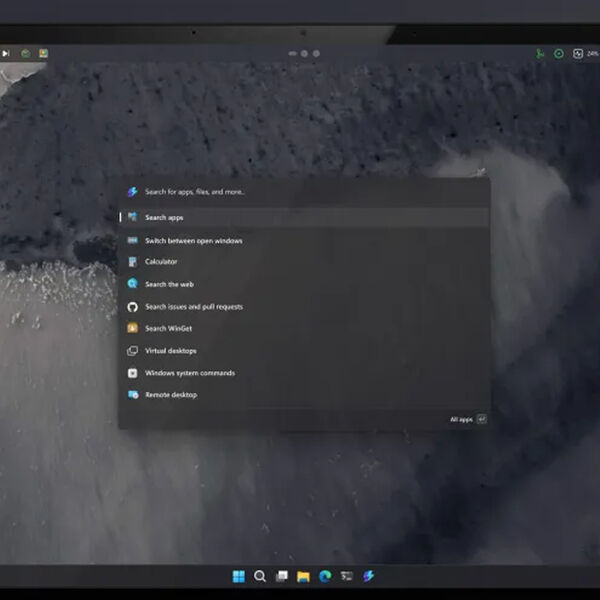Select Switch between open windows
The image size is (600, 600).
(x=194, y=241)
